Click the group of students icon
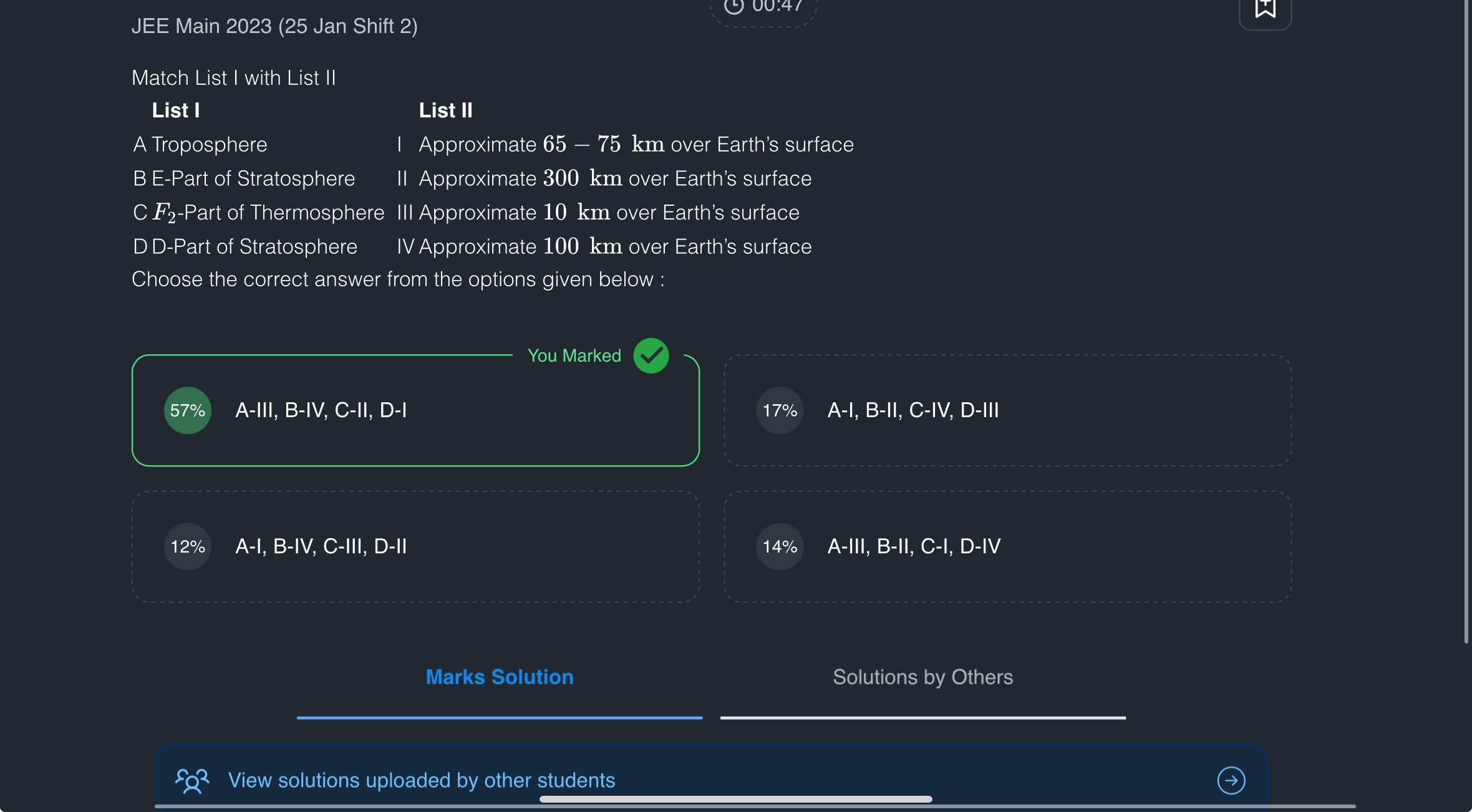 [x=192, y=780]
